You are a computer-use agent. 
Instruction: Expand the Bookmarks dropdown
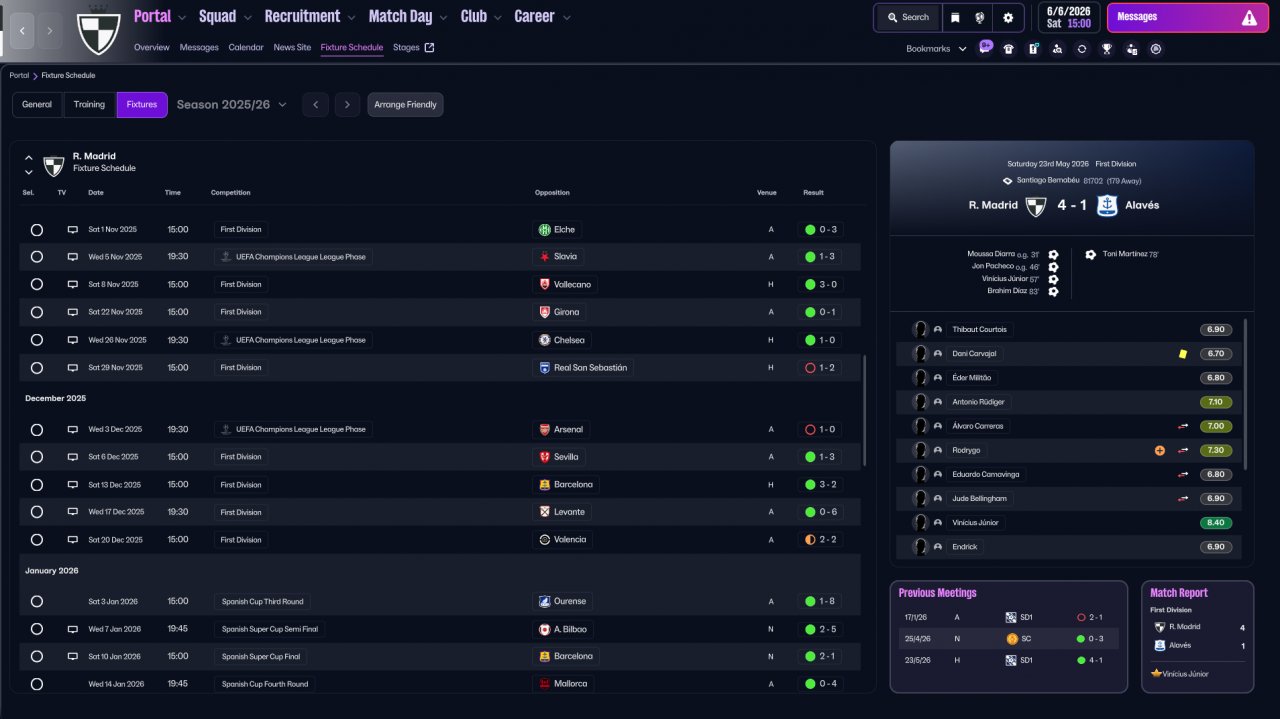coord(936,48)
